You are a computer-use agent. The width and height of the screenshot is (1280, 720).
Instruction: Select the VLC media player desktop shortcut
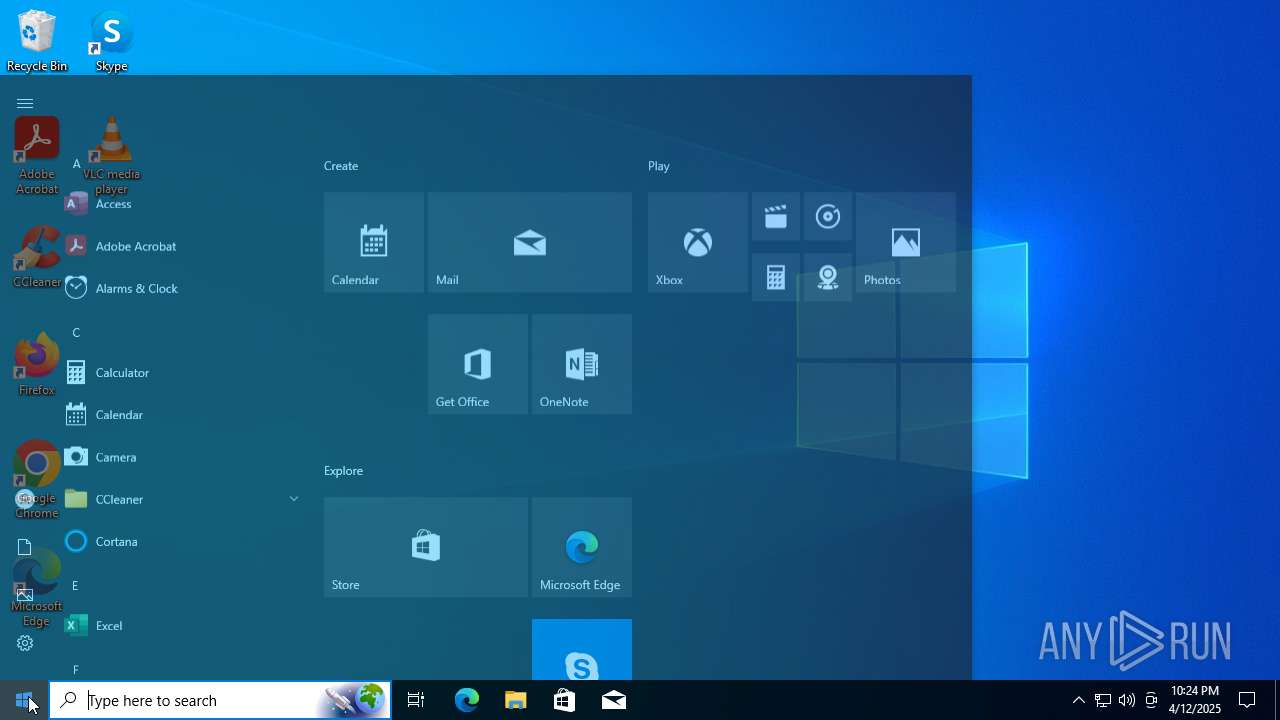[111, 156]
